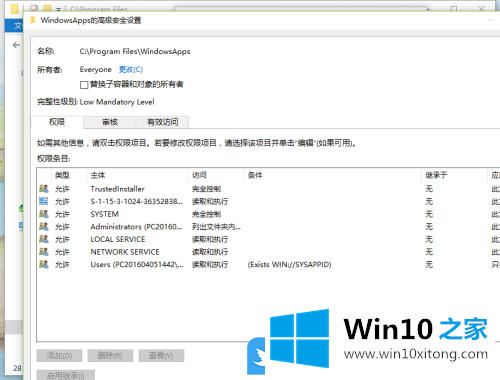Click the 启用继承(I) button

[x=66, y=375]
